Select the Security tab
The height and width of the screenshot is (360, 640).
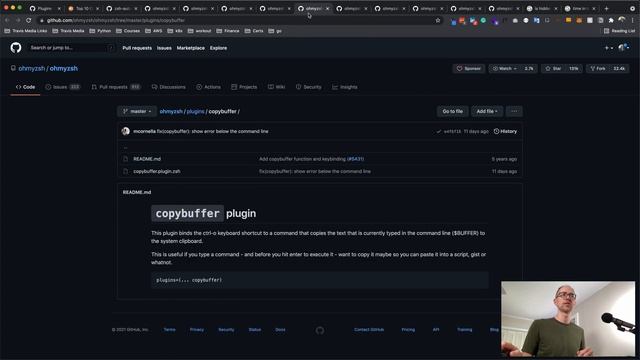point(309,87)
